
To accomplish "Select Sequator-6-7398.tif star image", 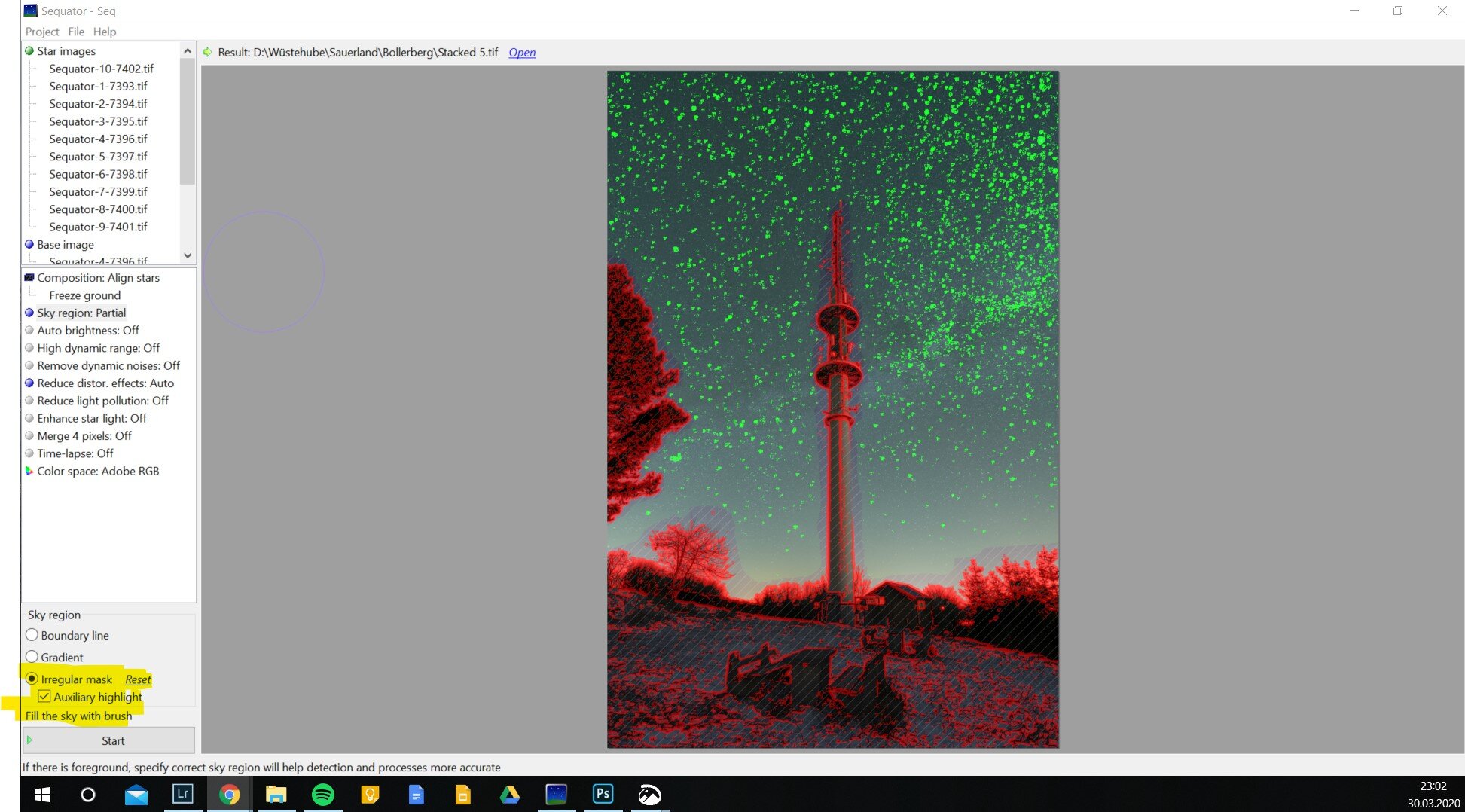I will [98, 174].
